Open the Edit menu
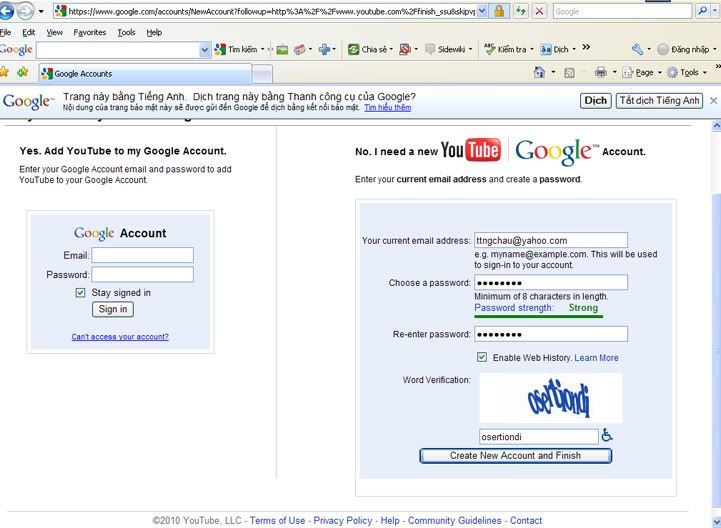 [29, 32]
